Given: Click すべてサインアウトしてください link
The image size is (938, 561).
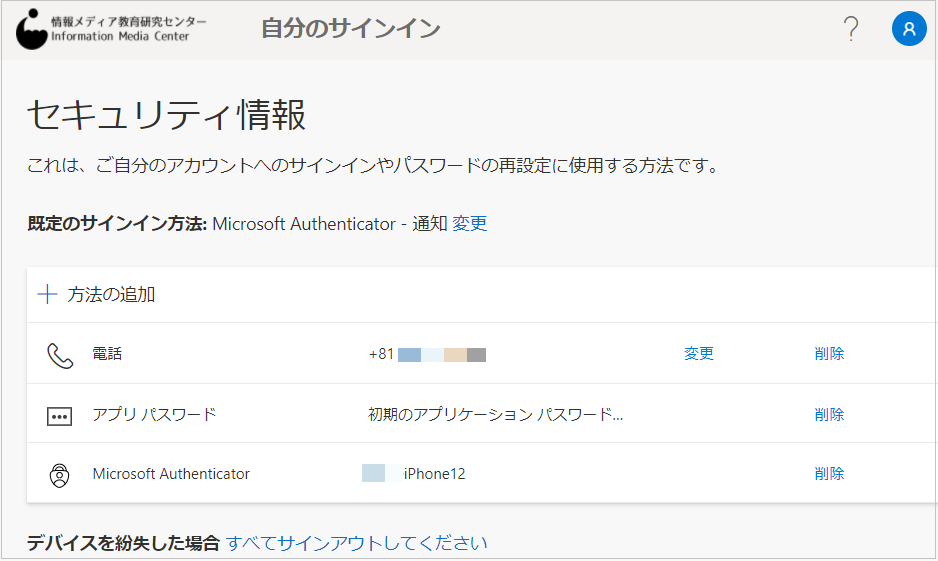Looking at the screenshot, I should (357, 543).
